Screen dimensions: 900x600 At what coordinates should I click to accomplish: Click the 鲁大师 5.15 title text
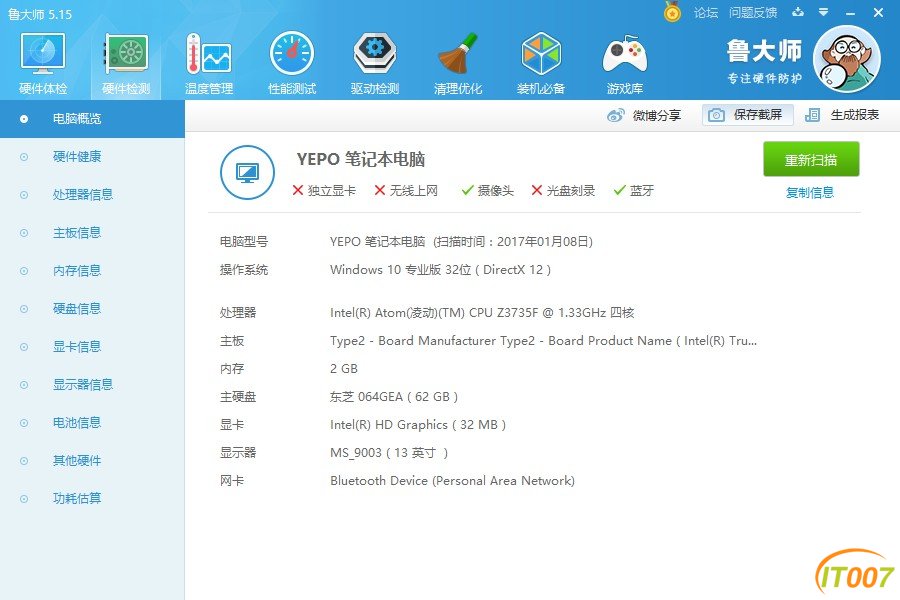(x=40, y=14)
